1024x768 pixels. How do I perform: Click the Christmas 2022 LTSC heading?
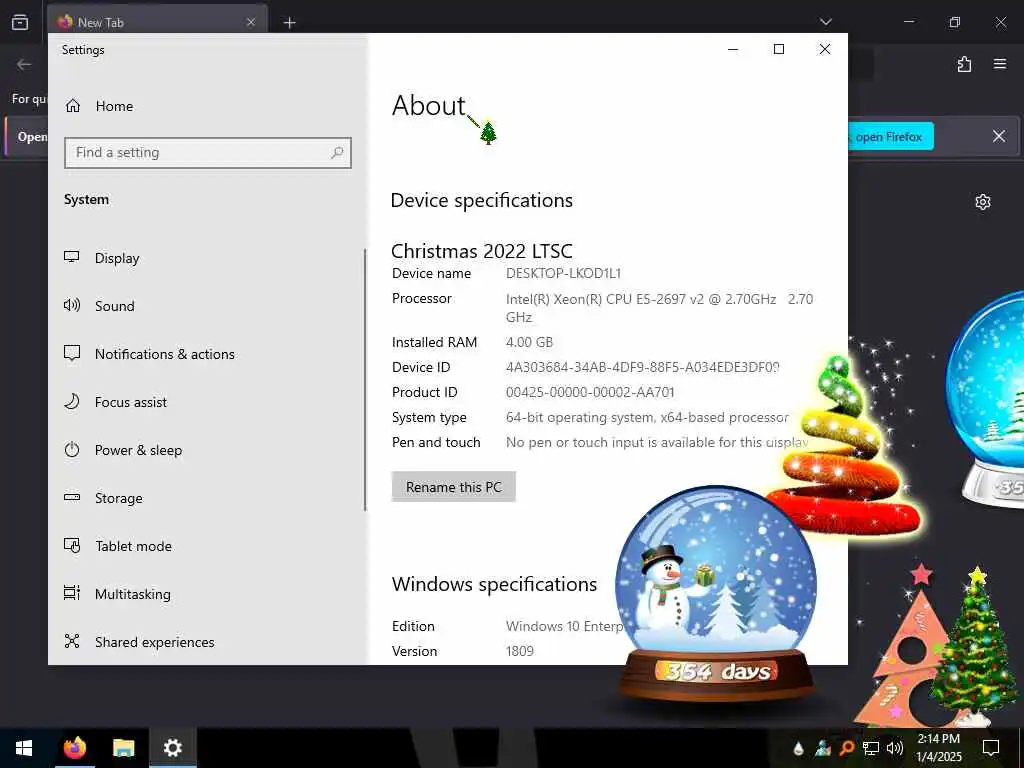click(482, 251)
